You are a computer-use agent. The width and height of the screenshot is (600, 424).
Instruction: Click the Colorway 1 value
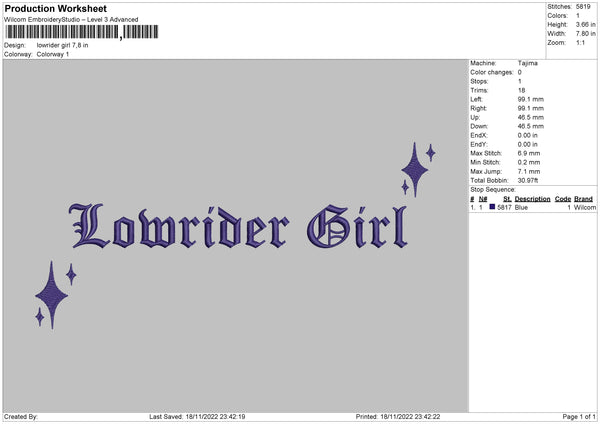53,54
